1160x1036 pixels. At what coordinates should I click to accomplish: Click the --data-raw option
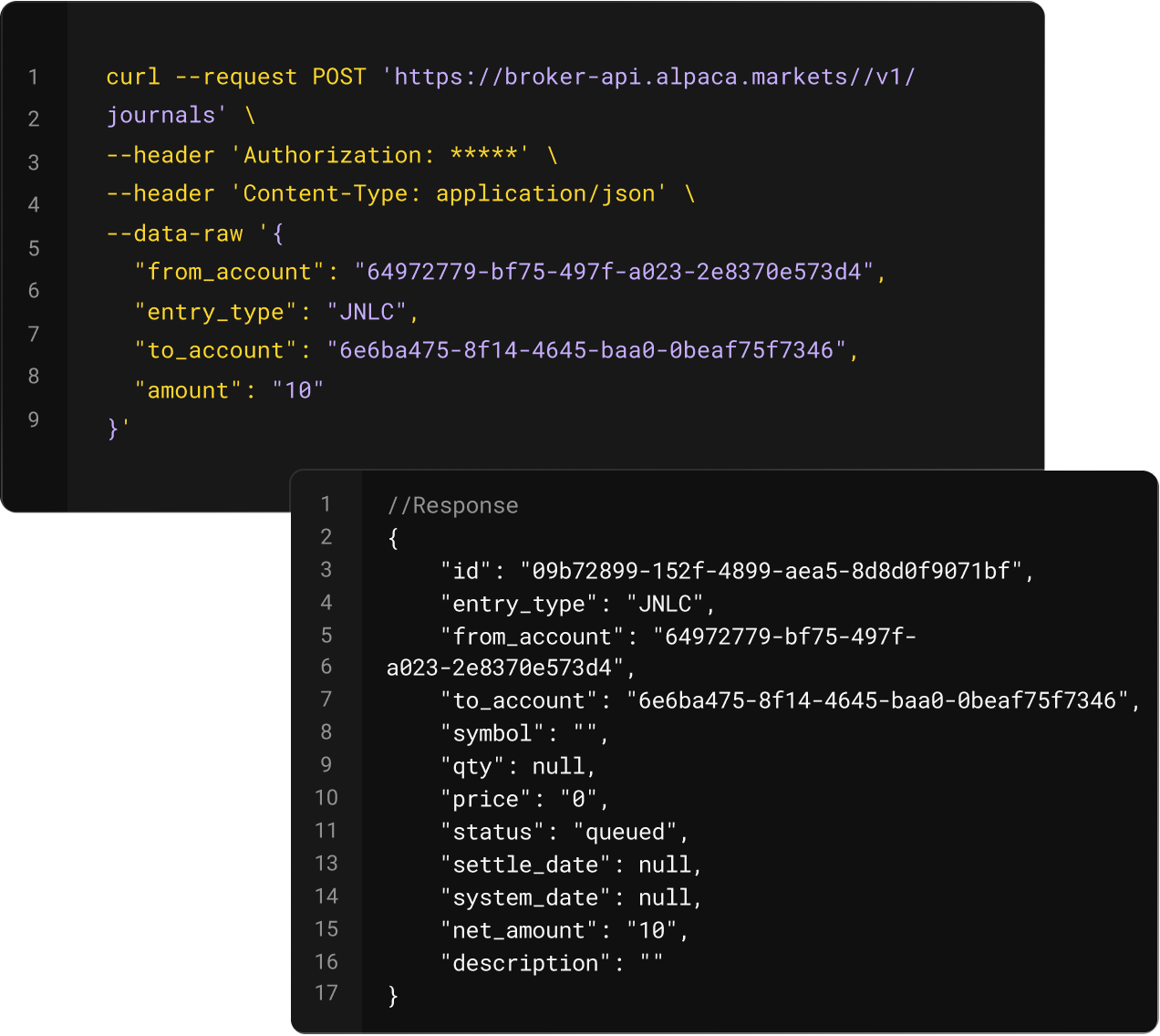(x=174, y=233)
